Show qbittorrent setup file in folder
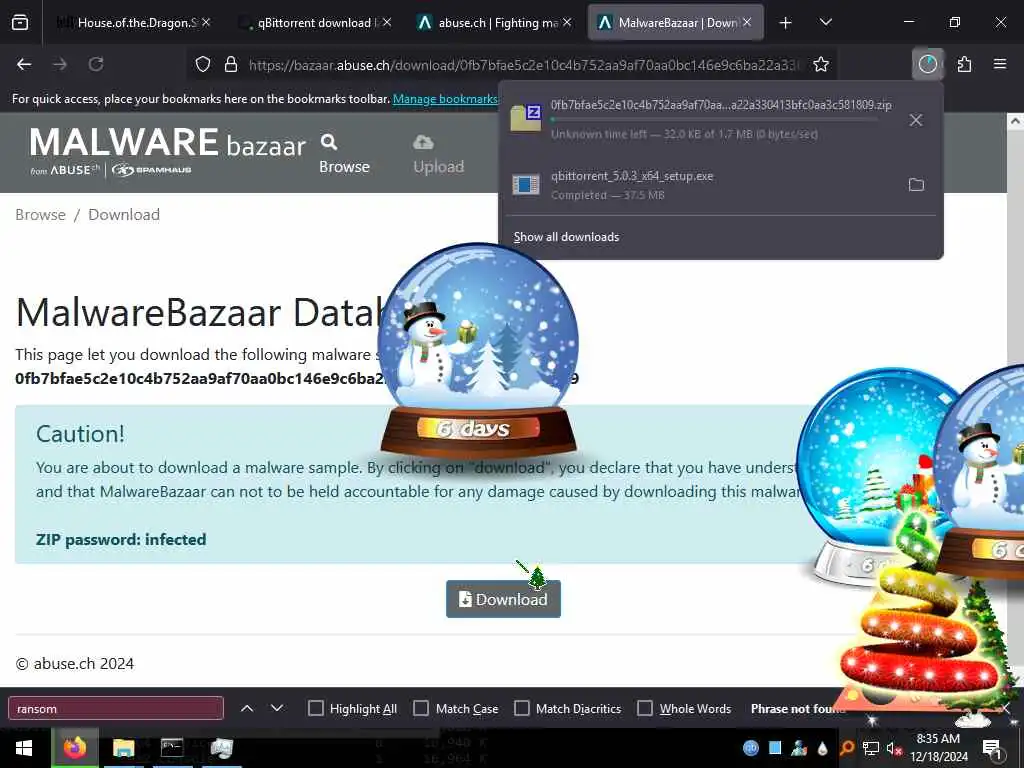1024x768 pixels. [916, 185]
